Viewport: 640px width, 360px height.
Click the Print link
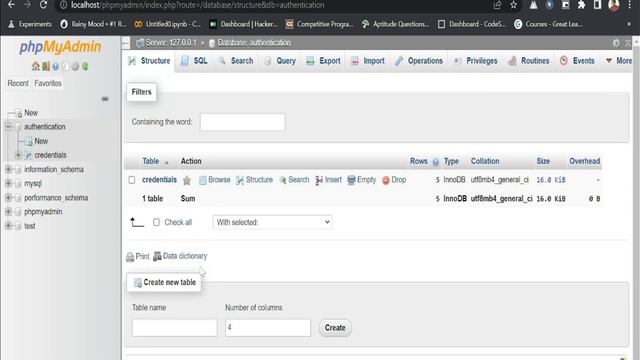tap(138, 256)
